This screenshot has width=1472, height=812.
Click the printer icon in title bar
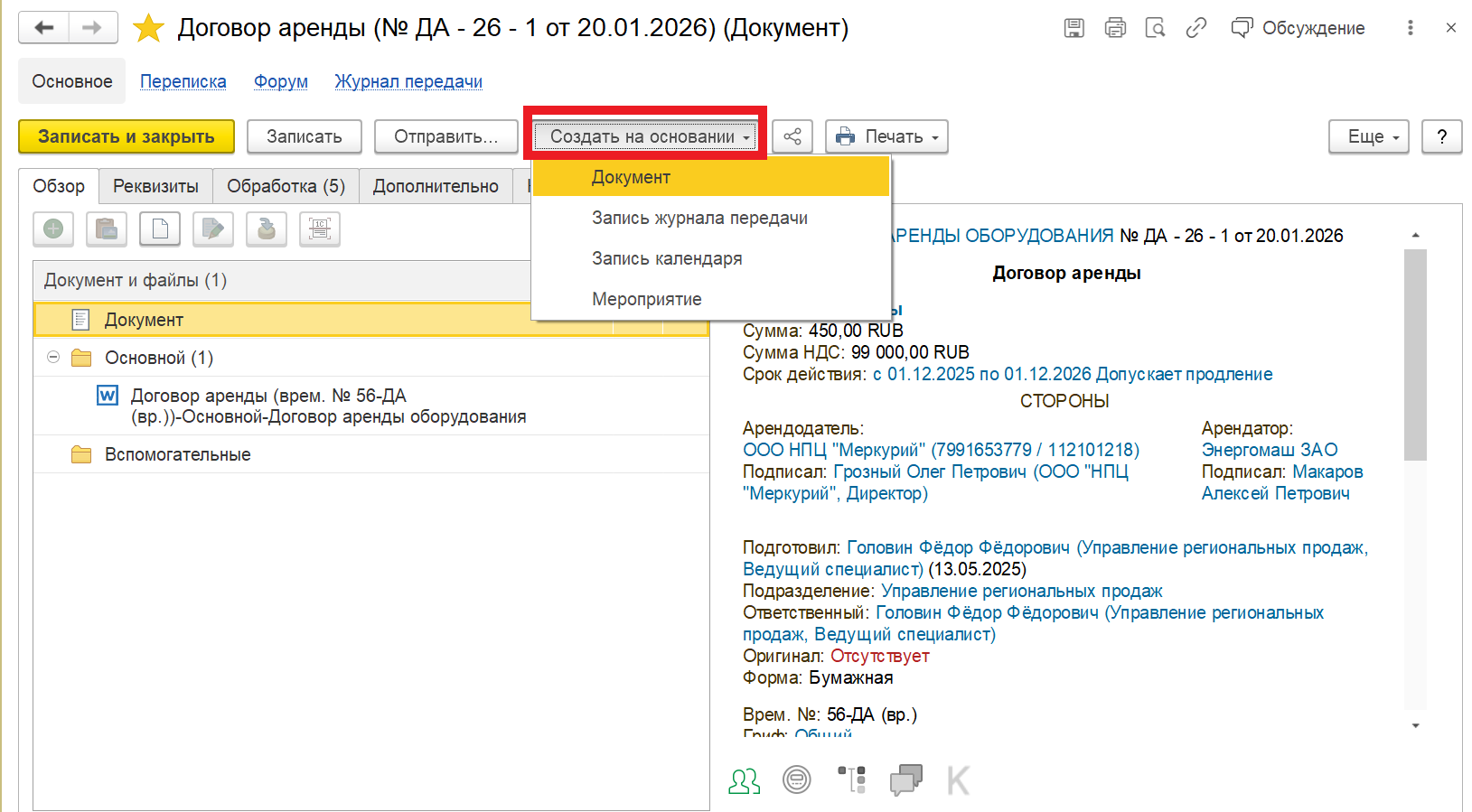(1115, 28)
